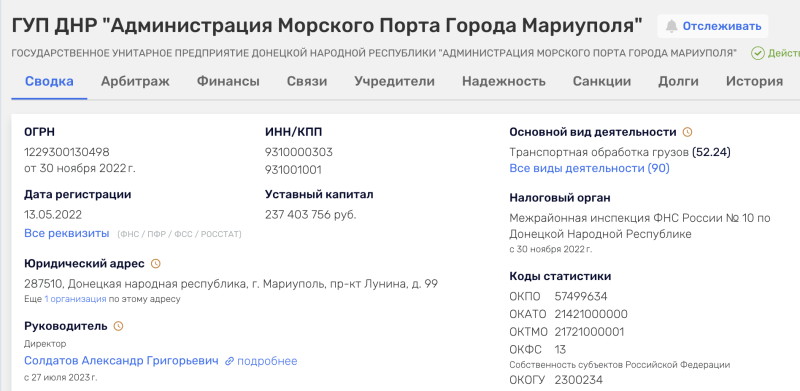Screen dimensions: 800x391
Task: Open the Санкции tab
Action: click(602, 81)
